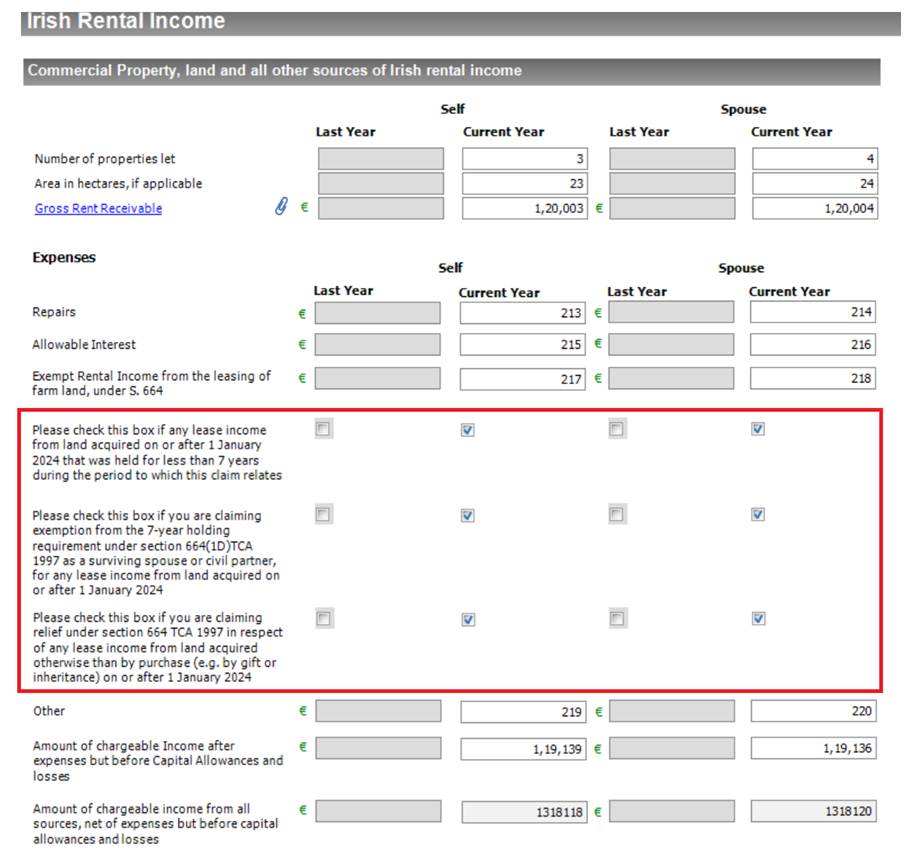907x864 pixels.
Task: Click Self Last Year section 664(1D) exemption checkbox
Action: tap(323, 514)
